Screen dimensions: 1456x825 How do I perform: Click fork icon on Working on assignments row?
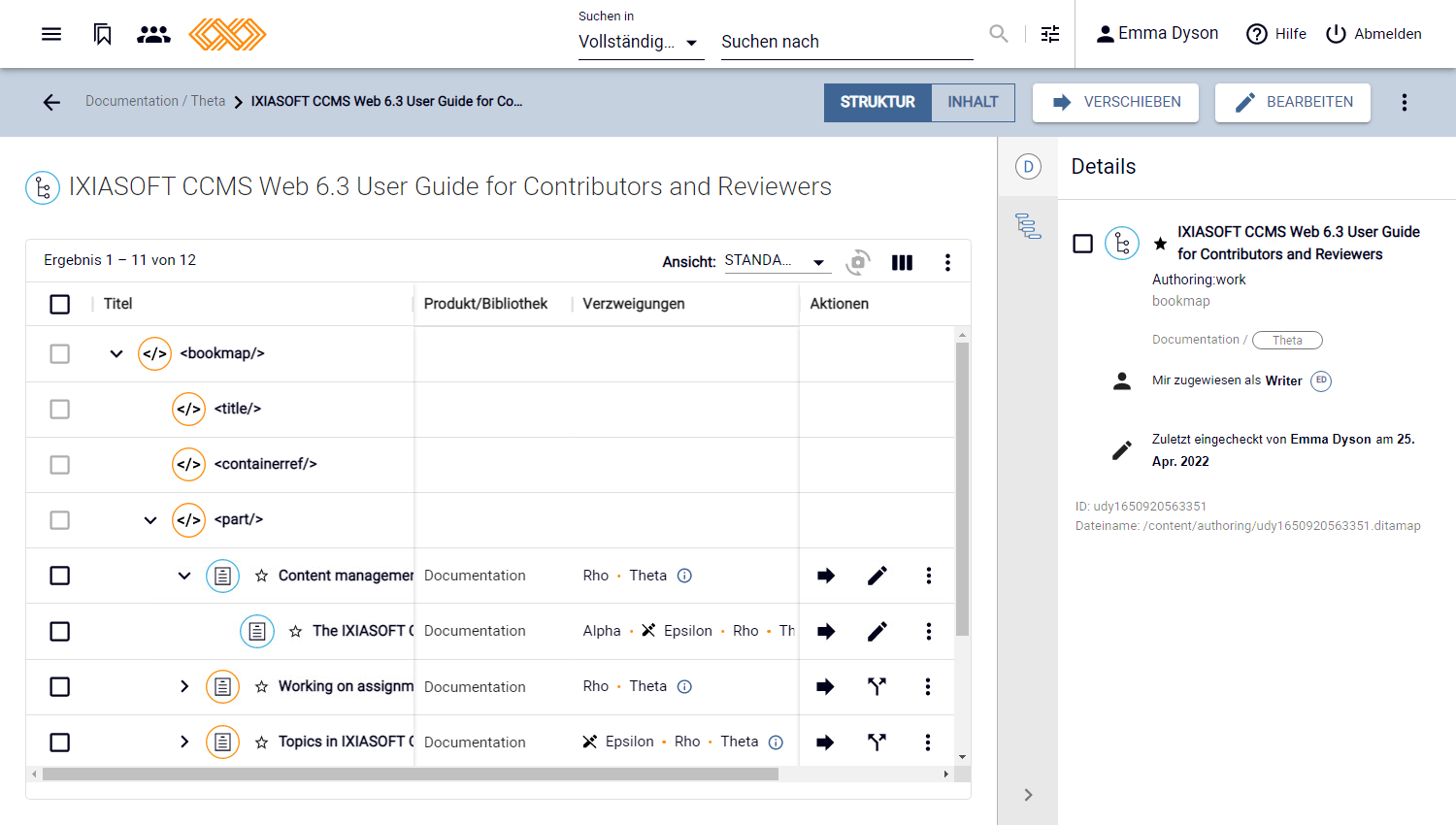coord(877,686)
